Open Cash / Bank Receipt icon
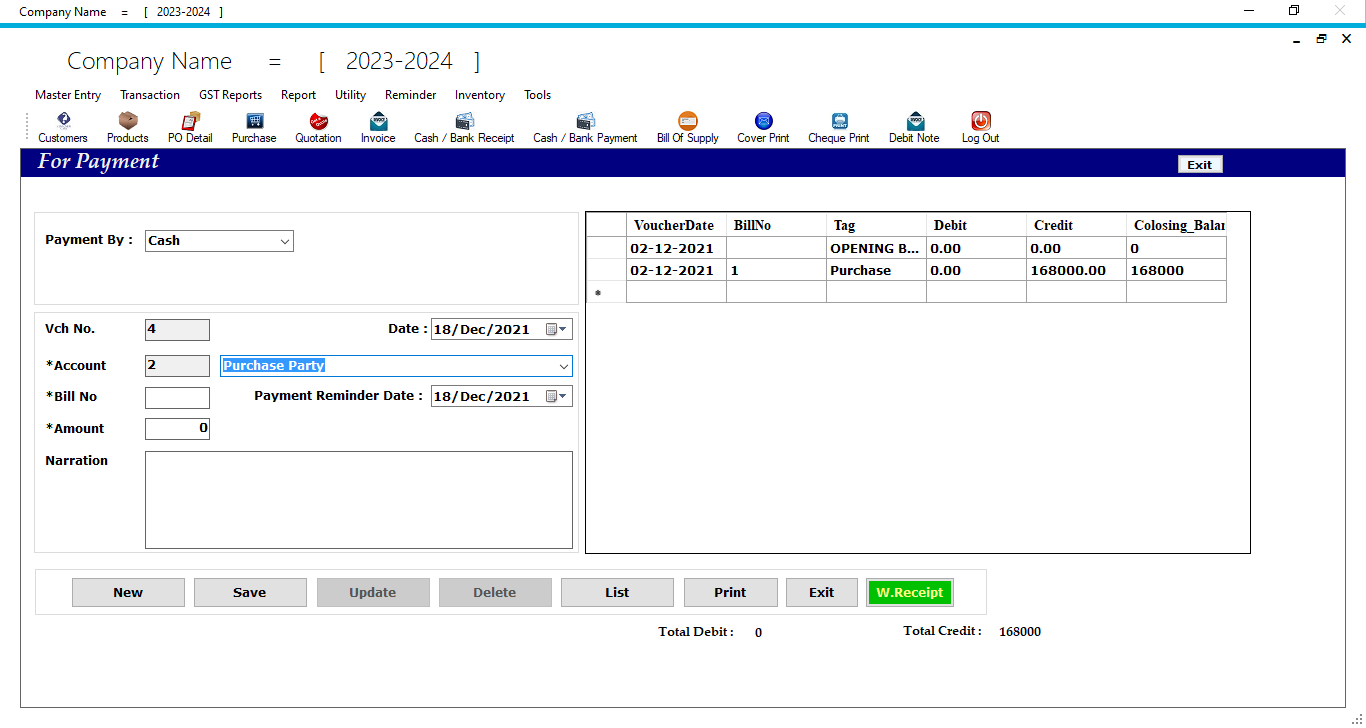 464,127
